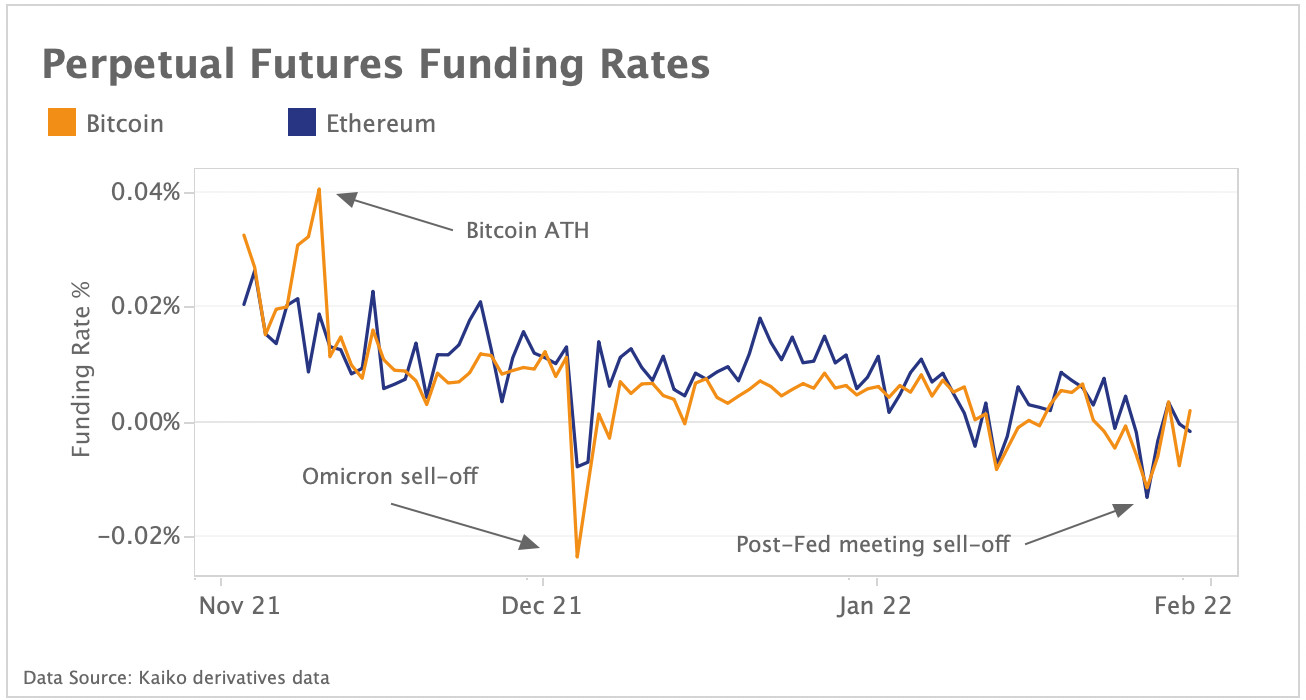
Task: Toggle the Bitcoin series legend label
Action: click(124, 124)
